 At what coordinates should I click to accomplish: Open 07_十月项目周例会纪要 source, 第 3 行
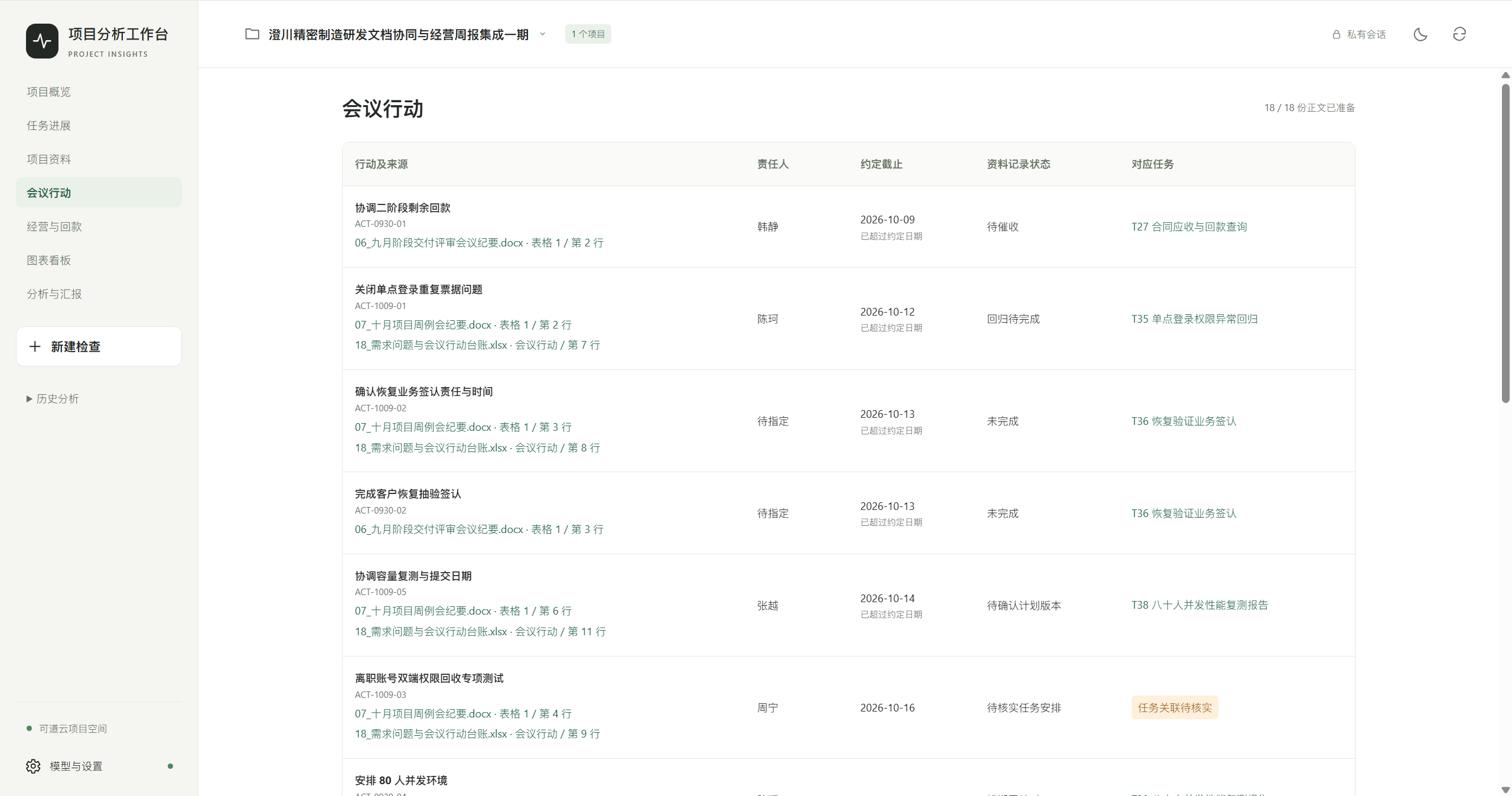(x=463, y=427)
